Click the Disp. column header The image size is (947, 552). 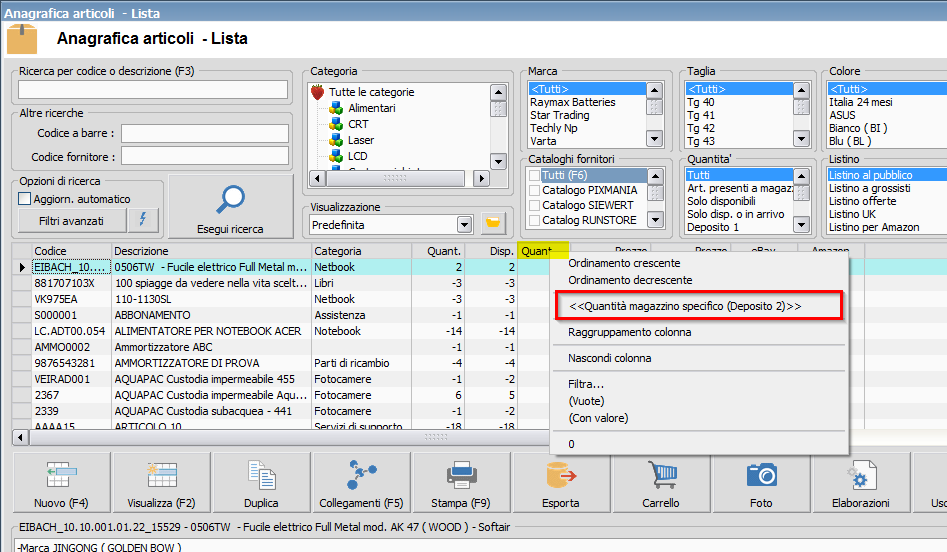click(x=491, y=251)
